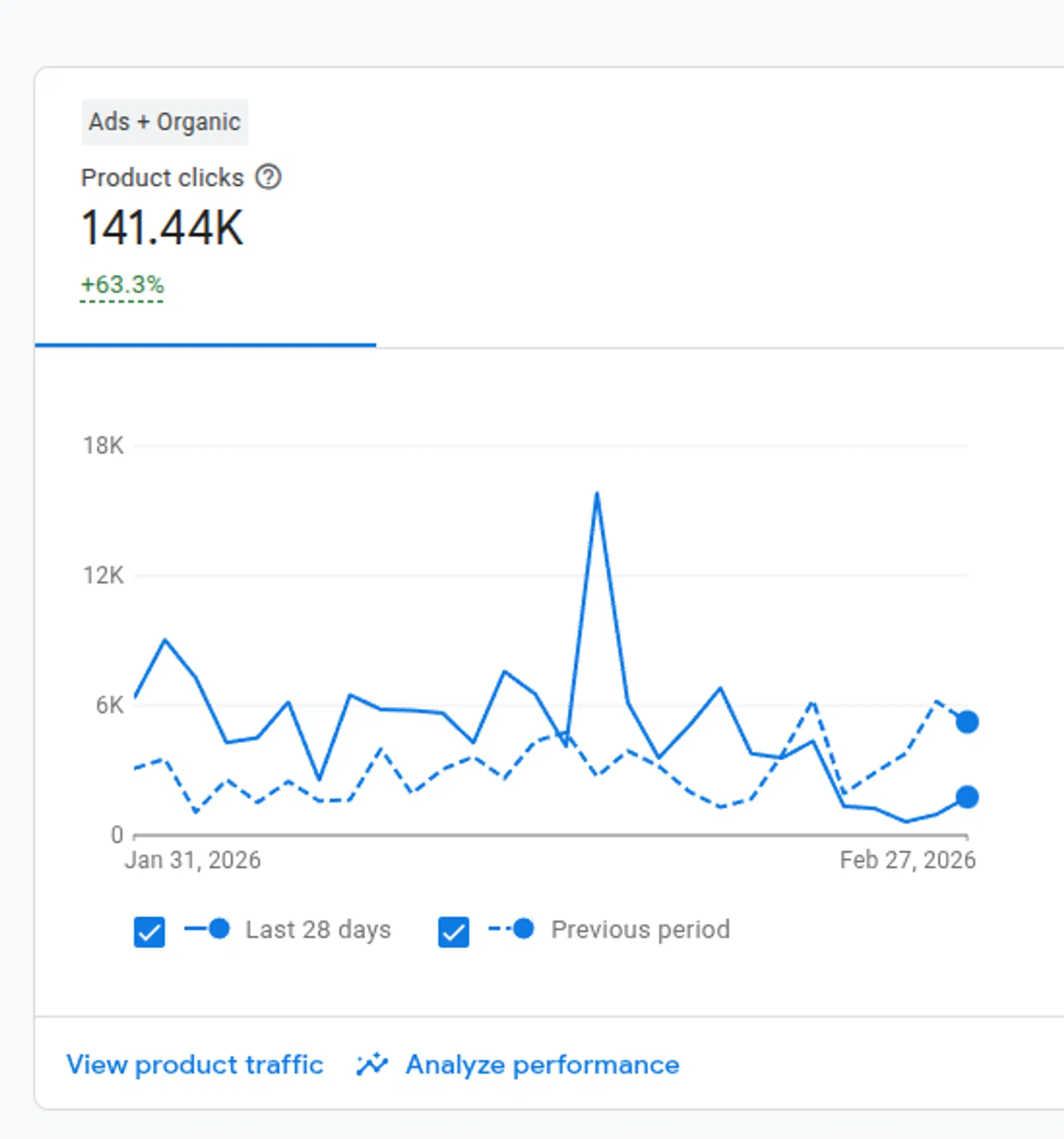Toggle Last 28 days series visibility
Screen dimensions: 1064x1139
(x=149, y=929)
